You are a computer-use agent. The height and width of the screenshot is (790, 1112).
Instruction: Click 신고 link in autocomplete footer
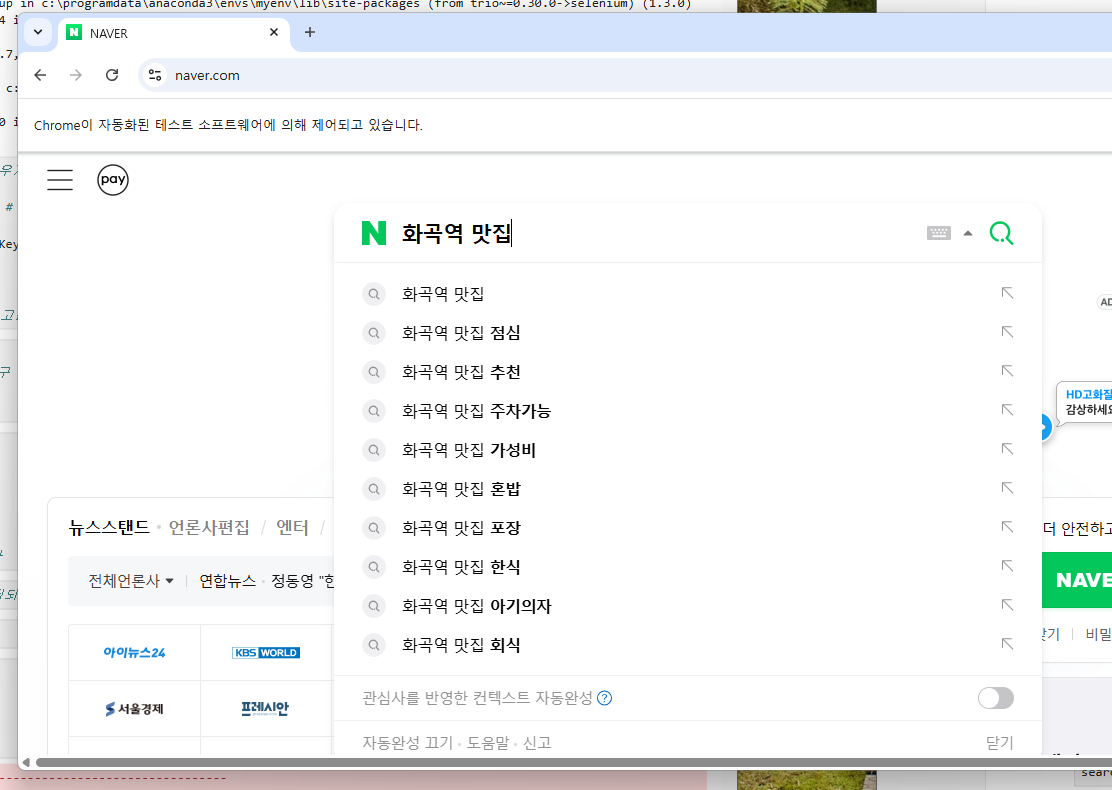(x=537, y=742)
